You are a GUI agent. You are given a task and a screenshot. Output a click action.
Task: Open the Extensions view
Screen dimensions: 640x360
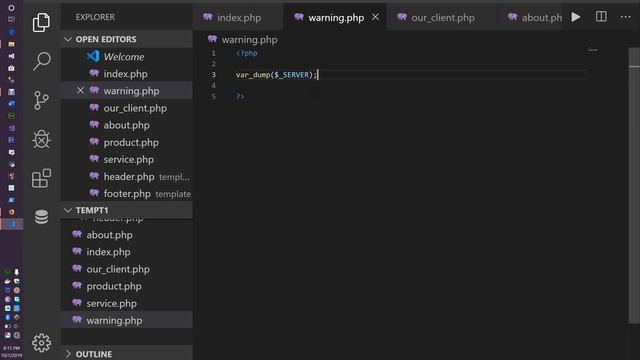coord(41,178)
